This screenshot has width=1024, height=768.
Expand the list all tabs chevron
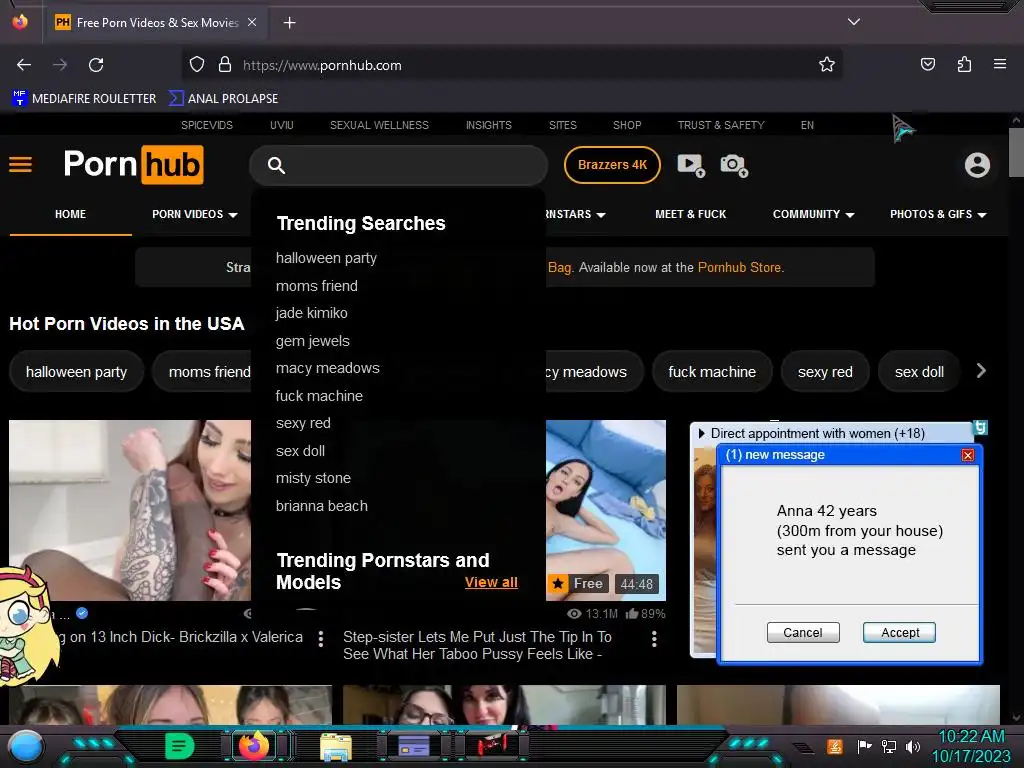pos(854,22)
